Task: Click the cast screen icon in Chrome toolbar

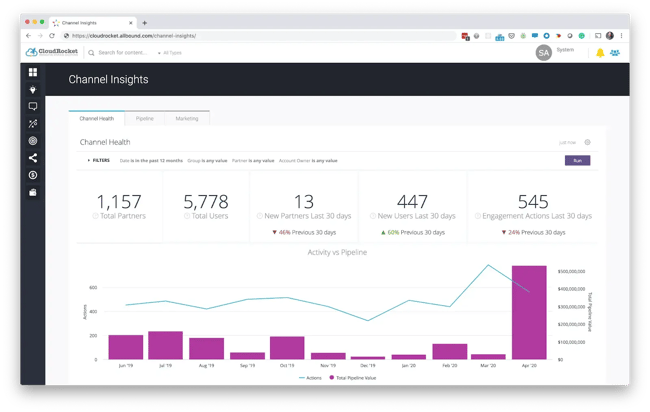Action: [598, 36]
